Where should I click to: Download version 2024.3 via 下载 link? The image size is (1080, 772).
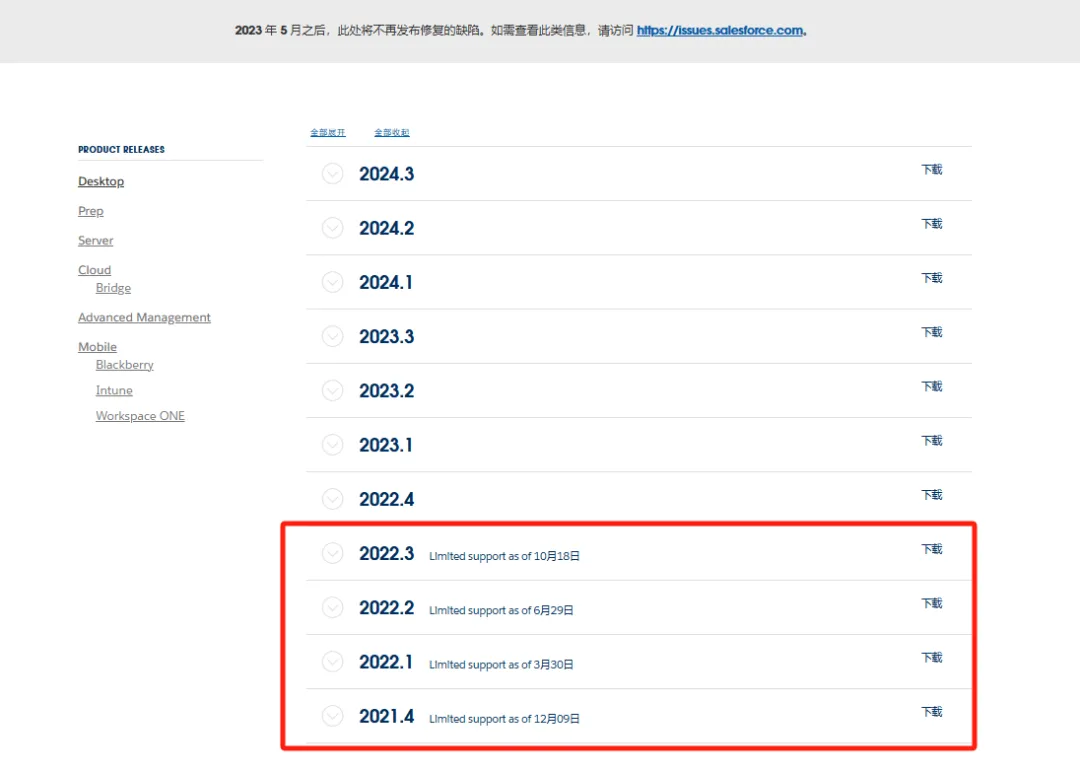pos(931,170)
